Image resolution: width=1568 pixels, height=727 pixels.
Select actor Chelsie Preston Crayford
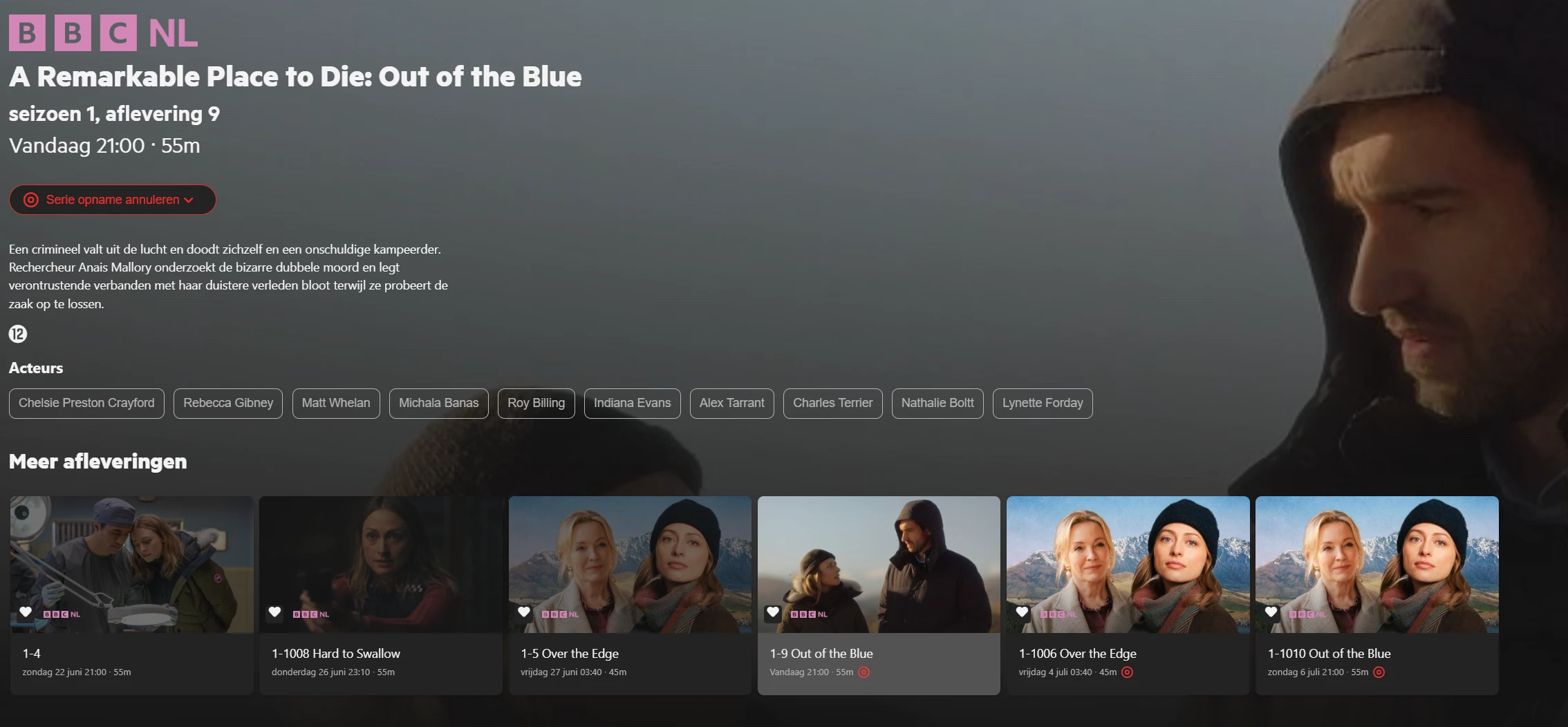(86, 403)
